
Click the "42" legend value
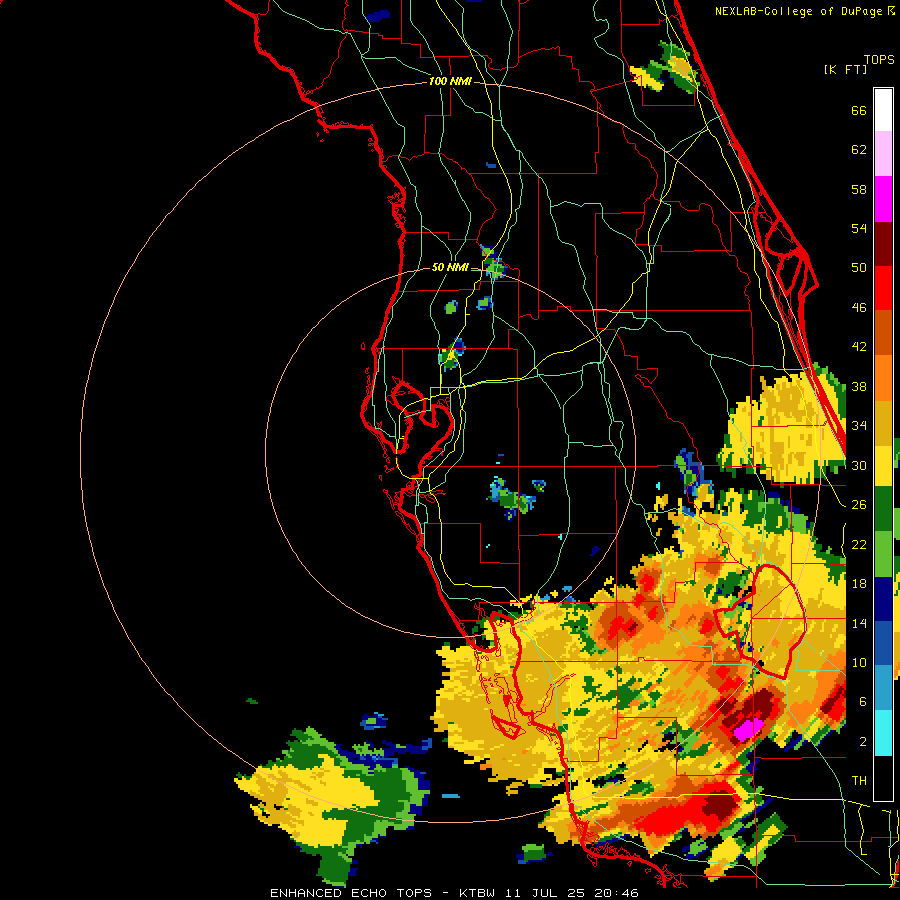coord(859,347)
